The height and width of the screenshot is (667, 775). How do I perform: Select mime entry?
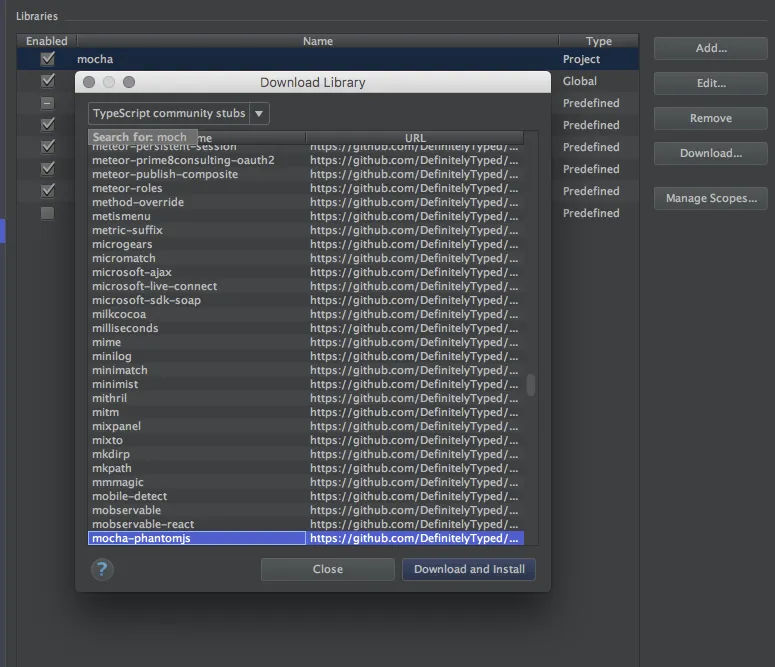[x=197, y=342]
